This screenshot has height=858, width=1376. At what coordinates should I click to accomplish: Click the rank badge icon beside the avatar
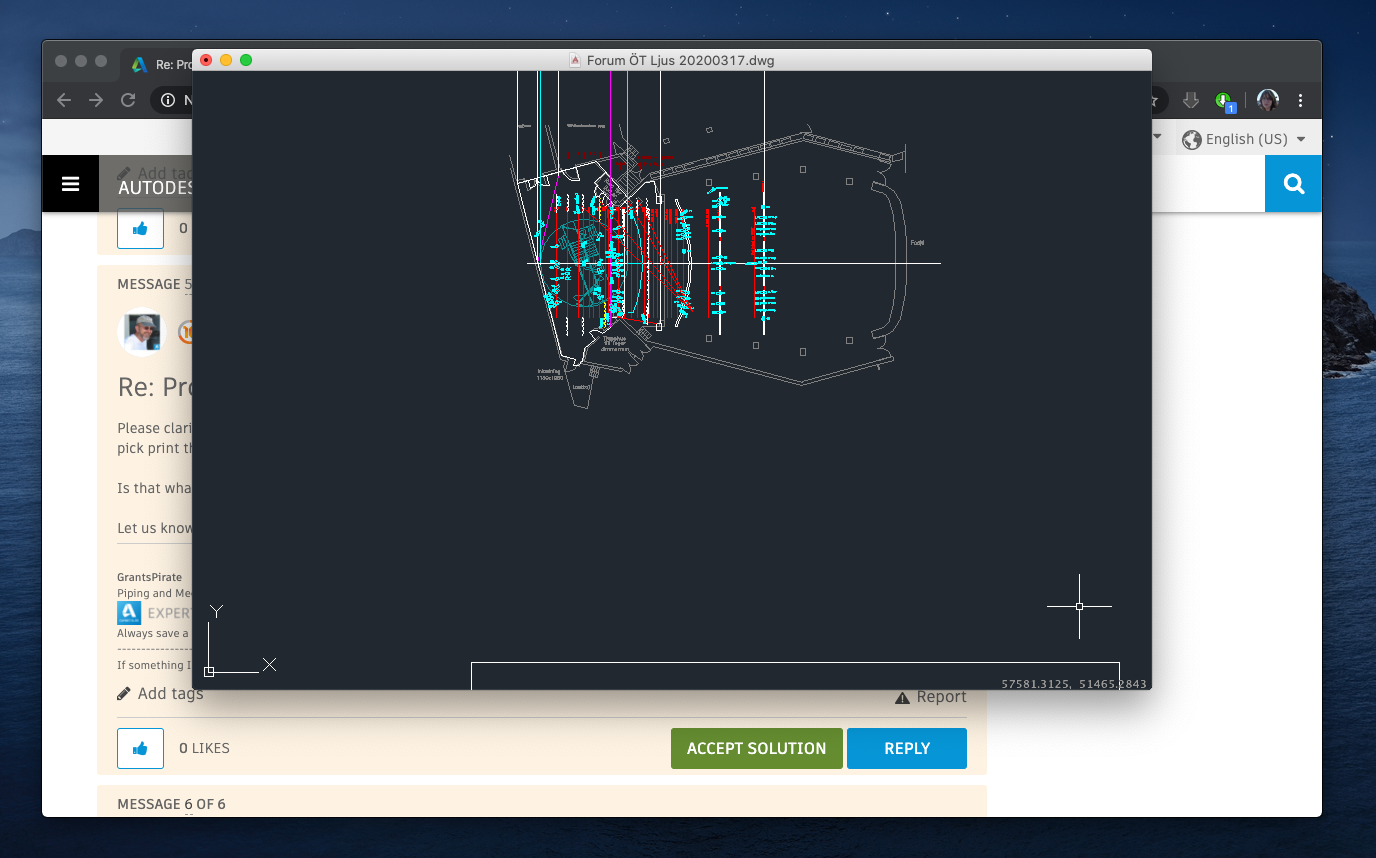click(x=184, y=332)
